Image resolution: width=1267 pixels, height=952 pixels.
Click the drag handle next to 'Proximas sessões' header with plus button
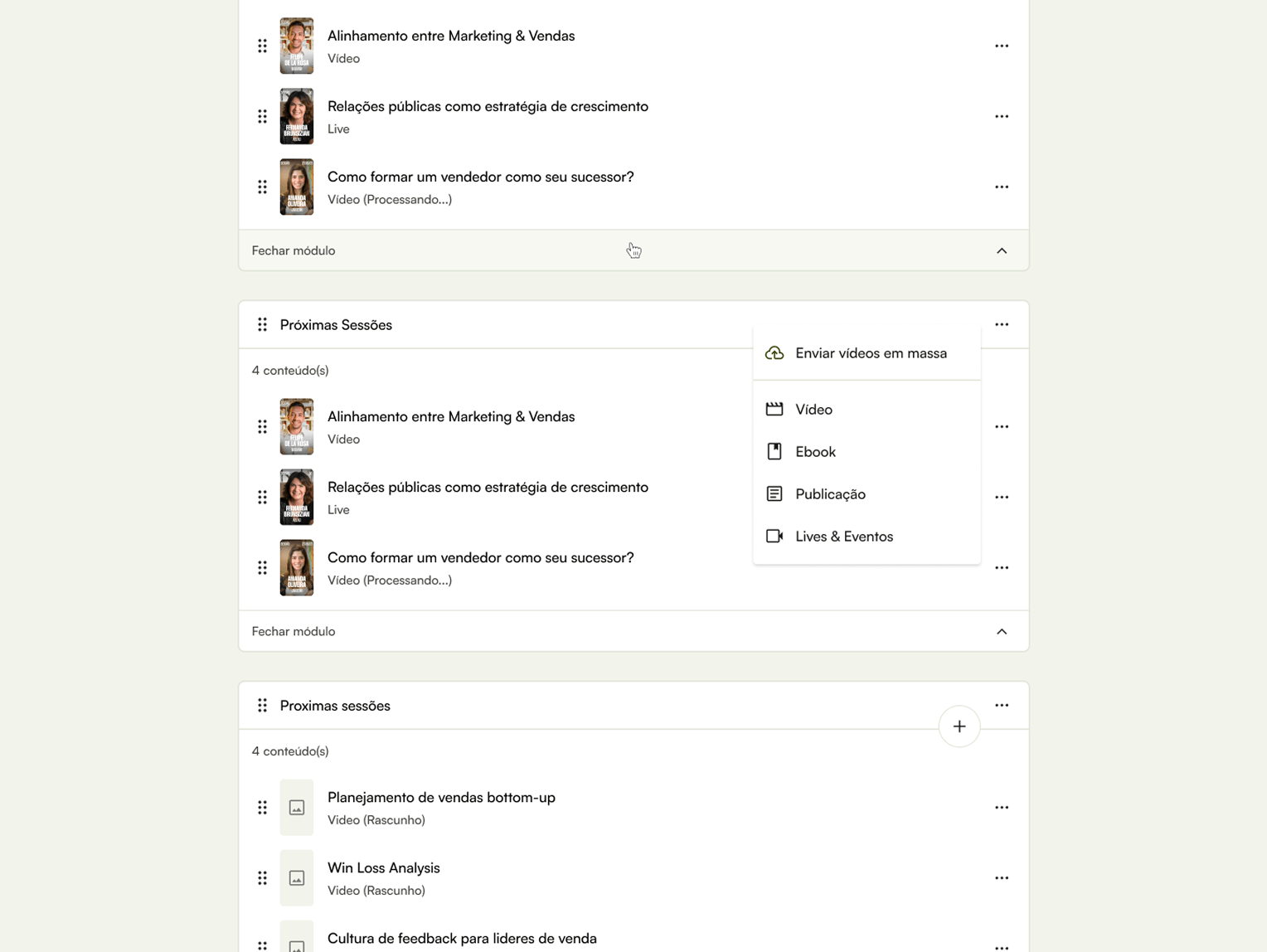point(262,706)
